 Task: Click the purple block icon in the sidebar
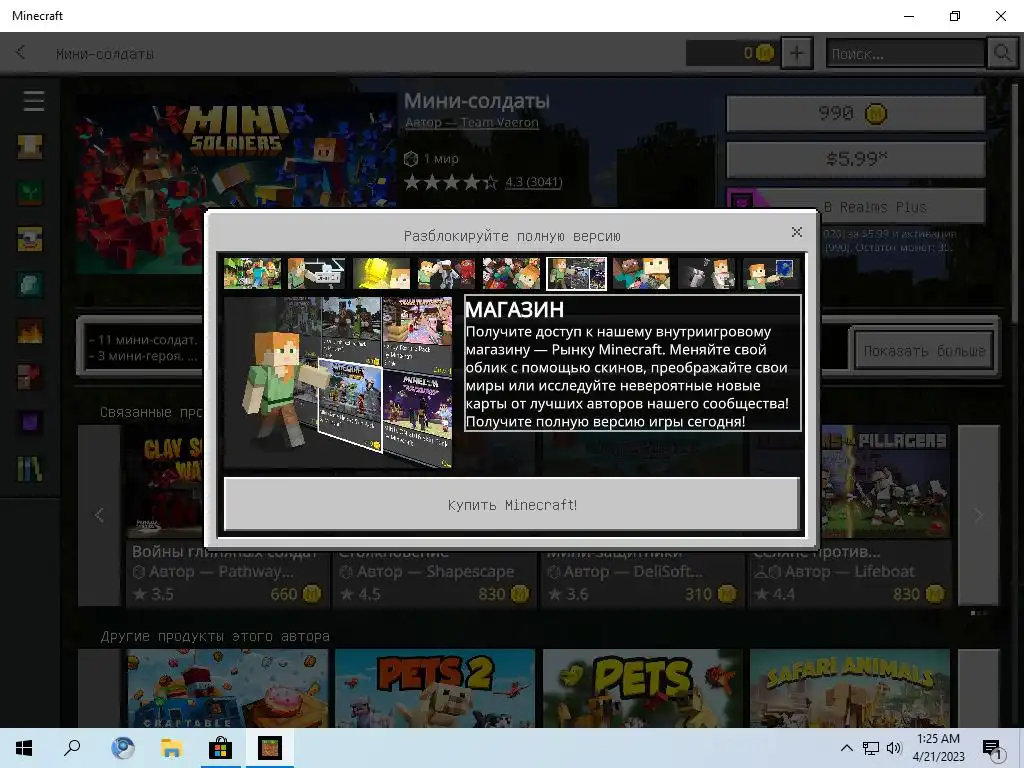point(30,423)
